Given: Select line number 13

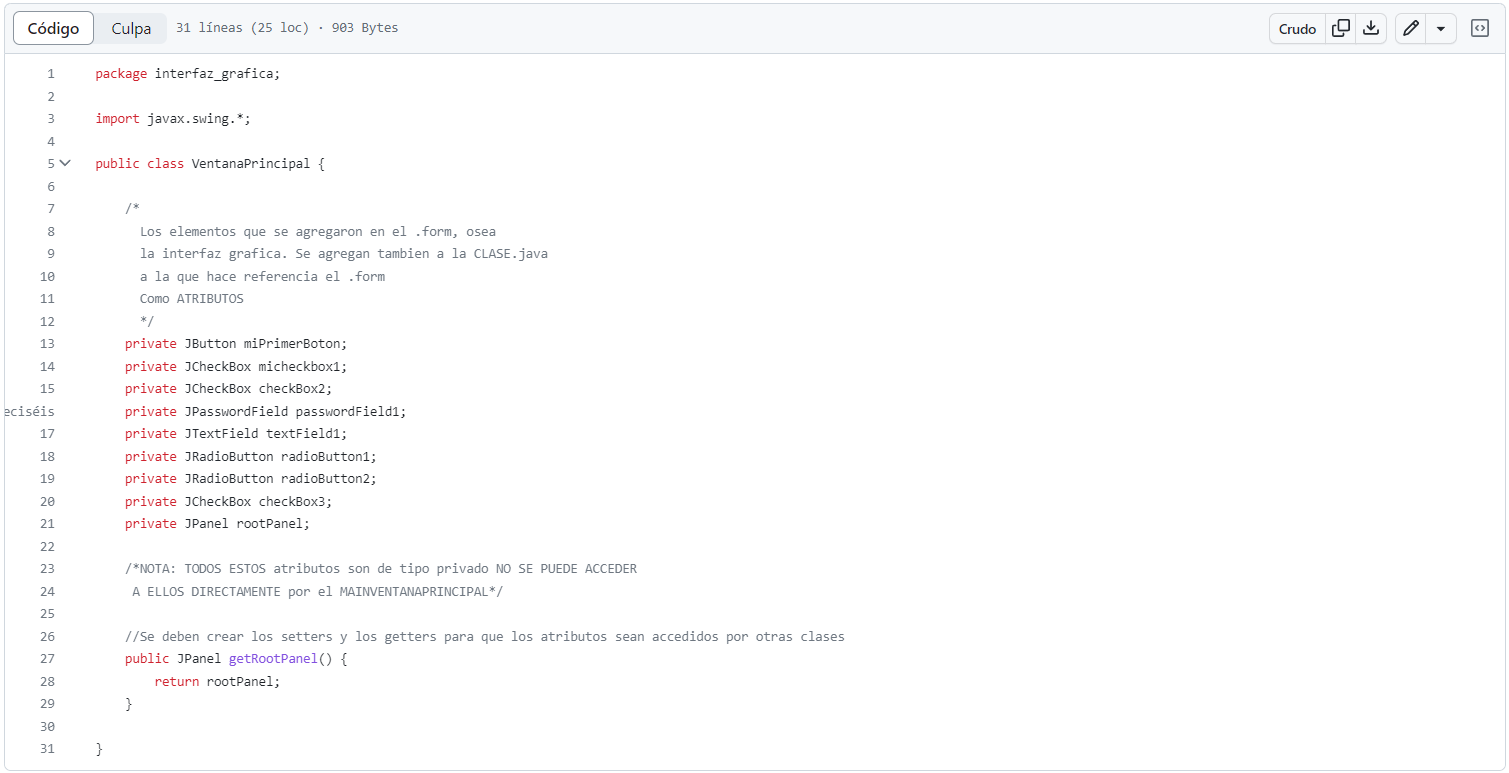Looking at the screenshot, I should [x=47, y=343].
